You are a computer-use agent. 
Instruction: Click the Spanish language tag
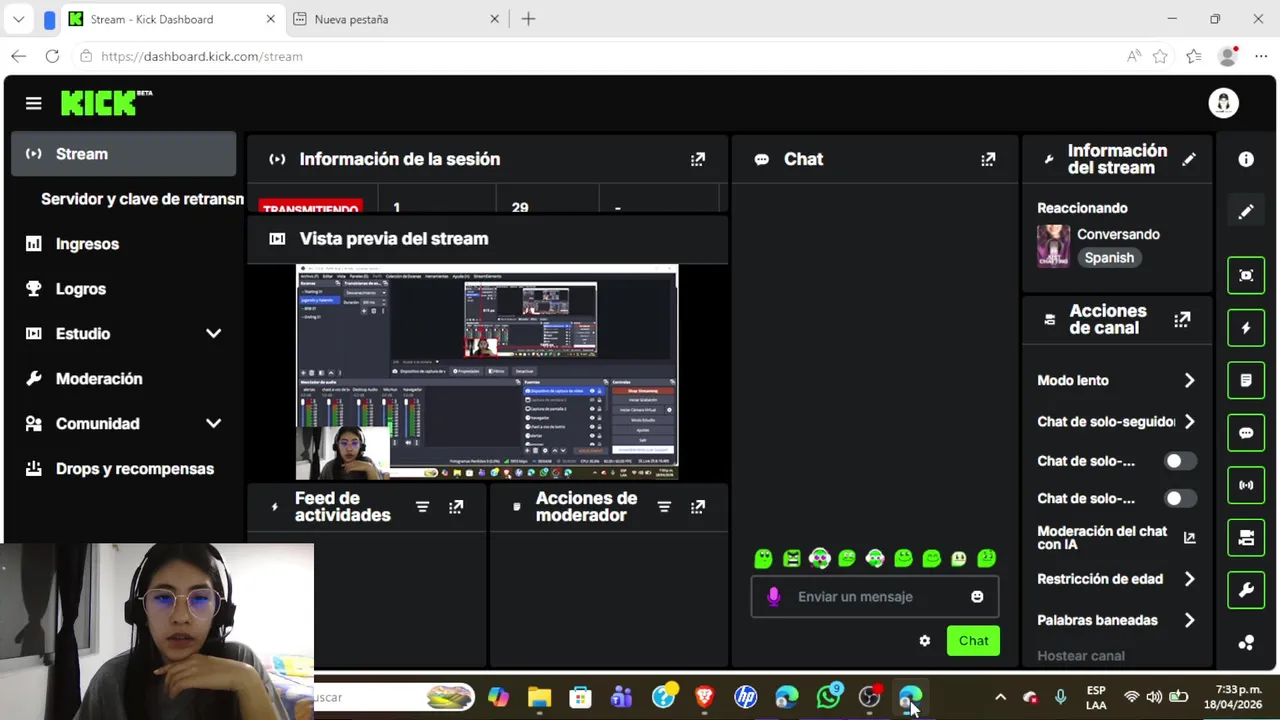click(1109, 258)
